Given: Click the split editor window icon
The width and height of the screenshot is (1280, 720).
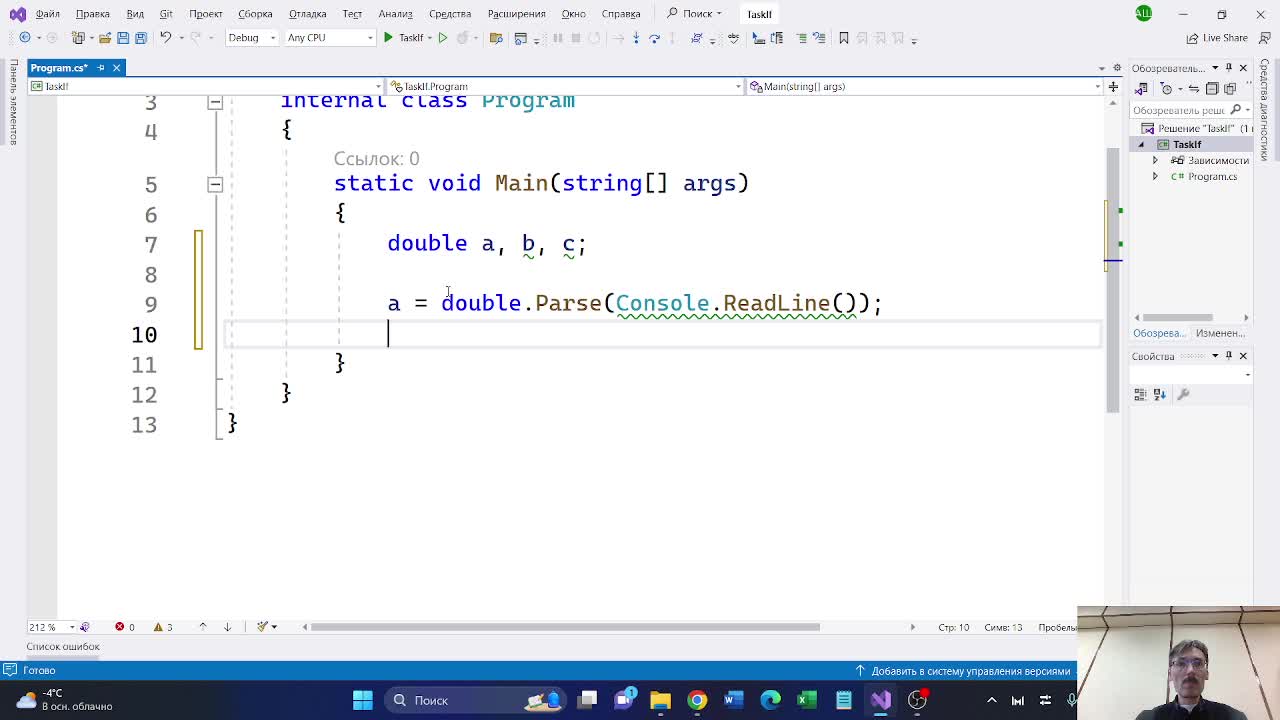Looking at the screenshot, I should [x=1113, y=87].
